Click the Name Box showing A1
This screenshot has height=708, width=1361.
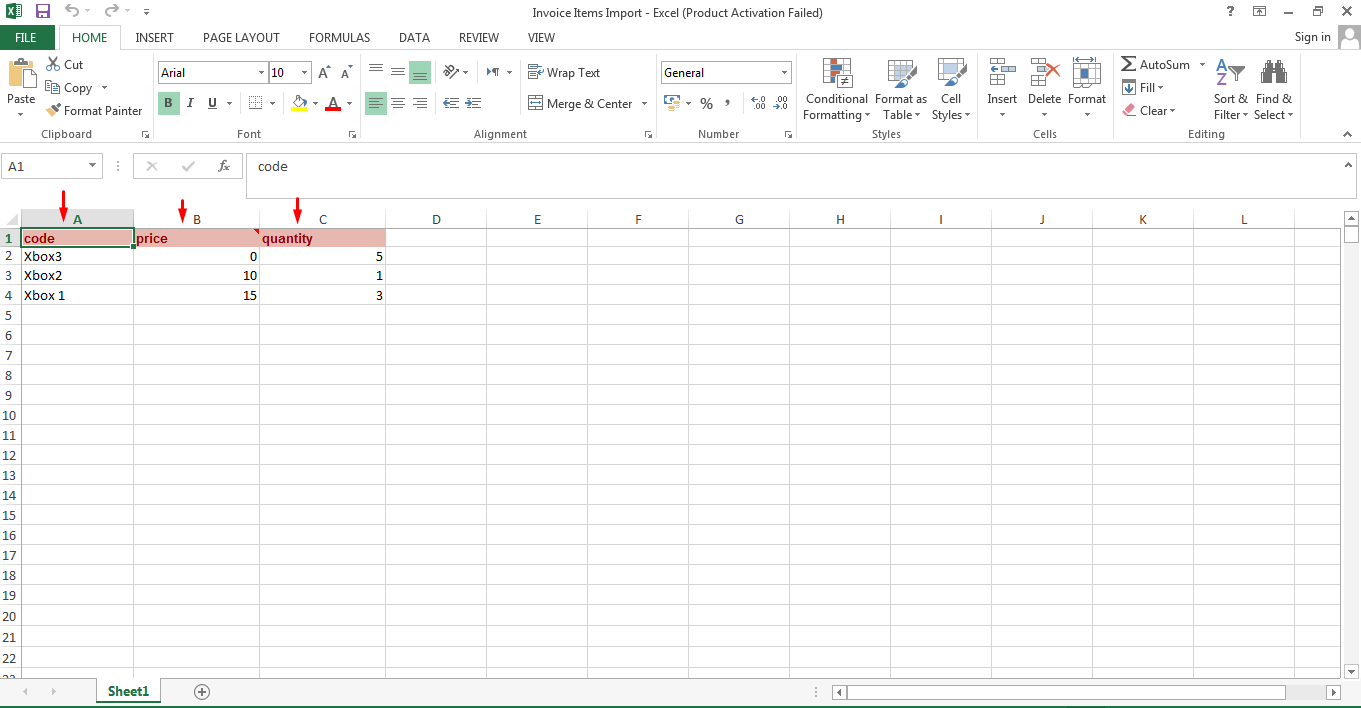[52, 166]
